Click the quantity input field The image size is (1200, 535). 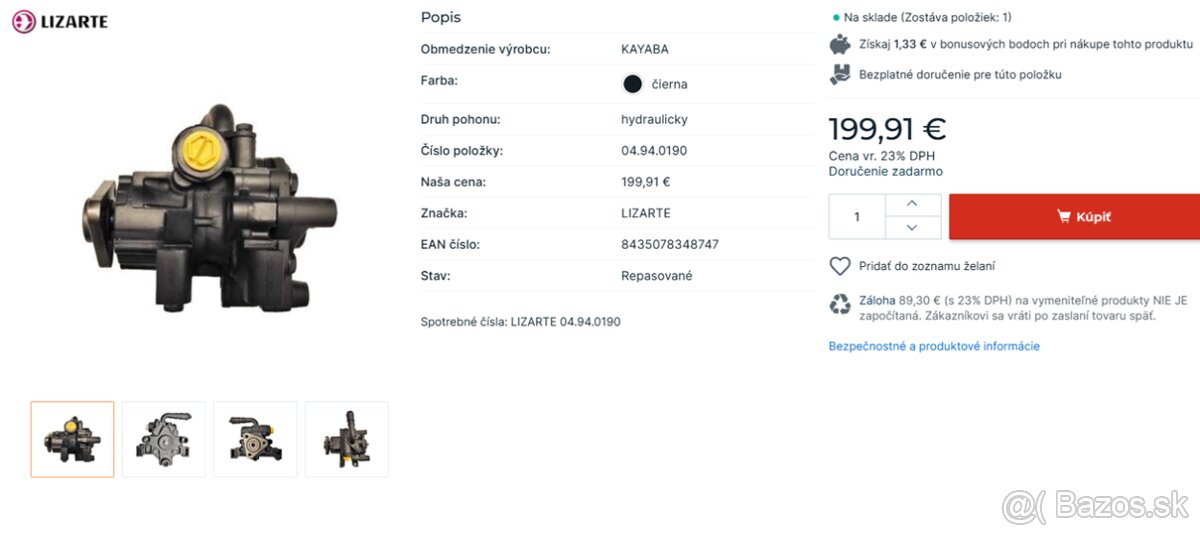(857, 217)
